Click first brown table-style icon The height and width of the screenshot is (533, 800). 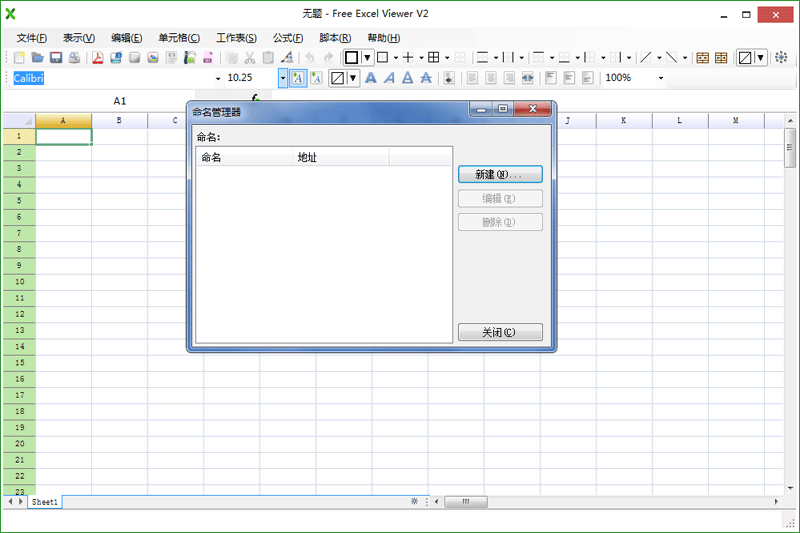tap(703, 58)
